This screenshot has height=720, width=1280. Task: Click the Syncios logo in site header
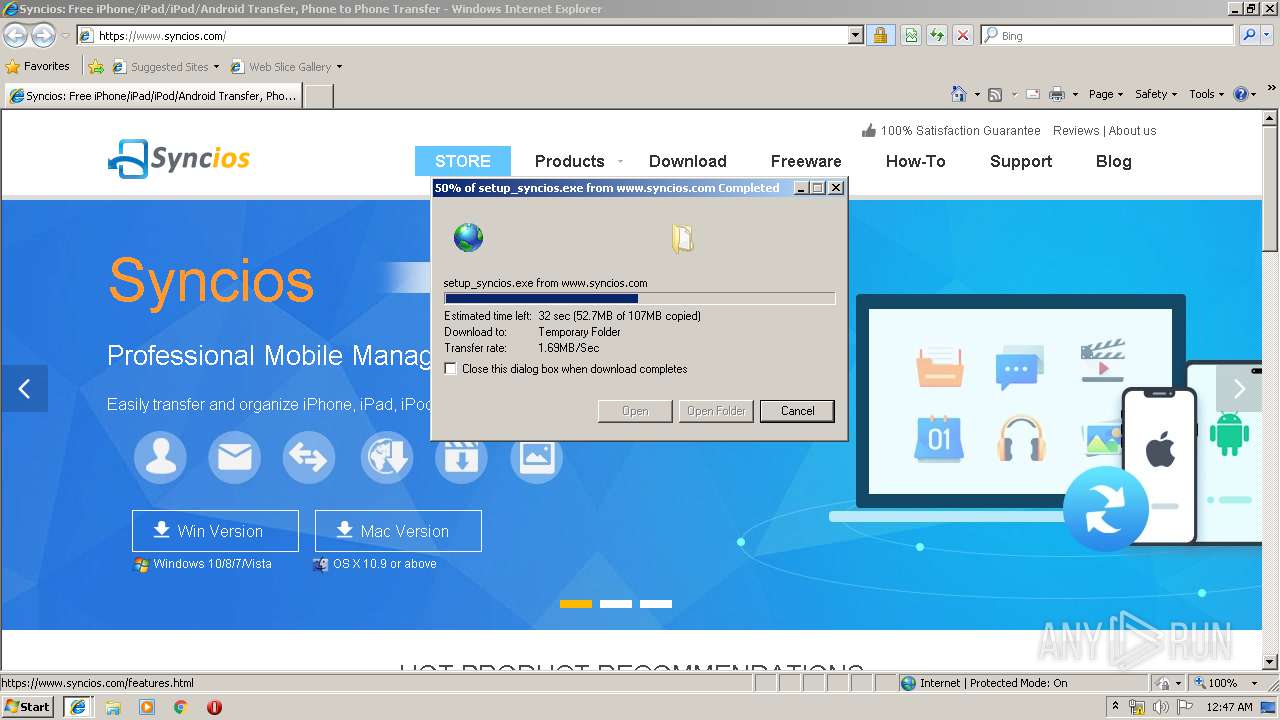pos(179,159)
